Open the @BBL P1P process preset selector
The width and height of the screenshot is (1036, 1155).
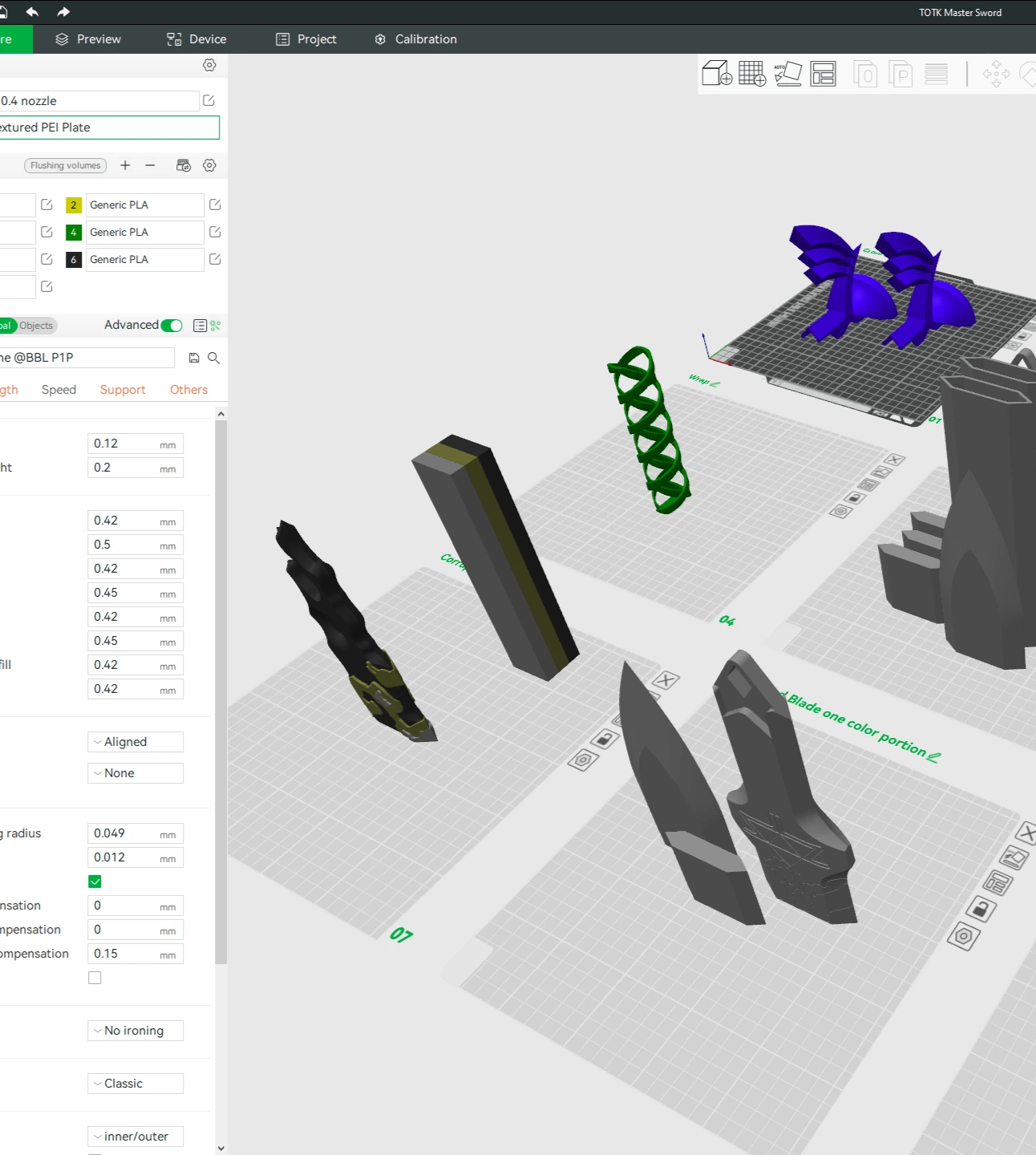click(x=87, y=358)
